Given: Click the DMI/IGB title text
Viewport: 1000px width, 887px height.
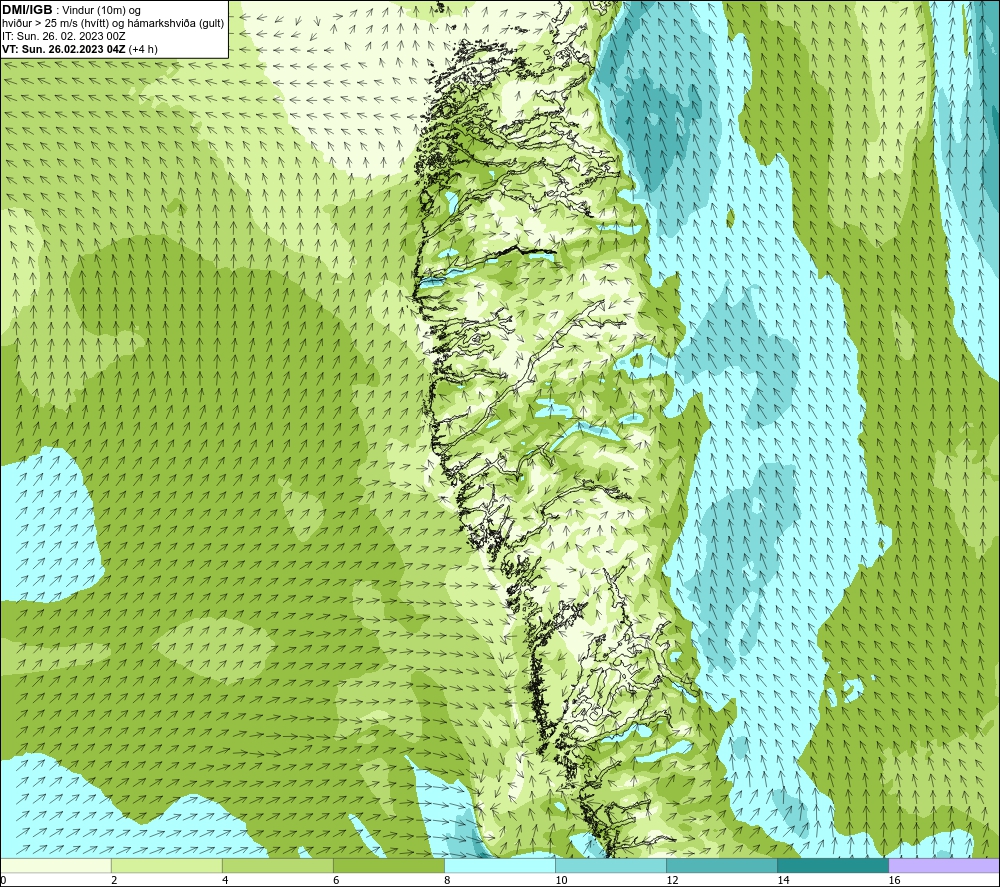Looking at the screenshot, I should (27, 10).
